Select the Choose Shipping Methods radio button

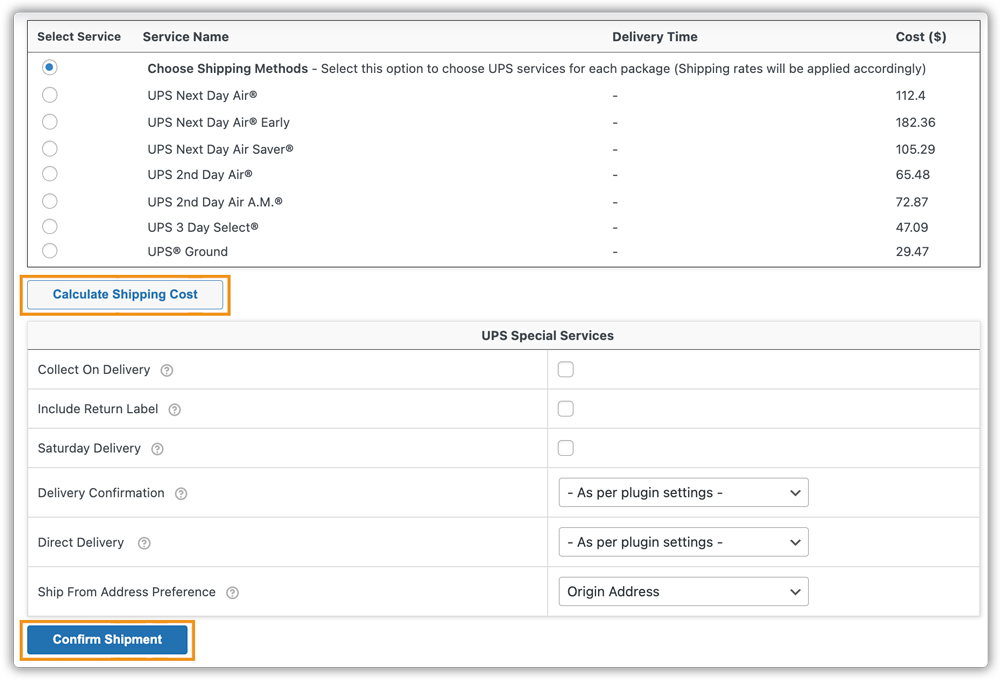pos(49,68)
